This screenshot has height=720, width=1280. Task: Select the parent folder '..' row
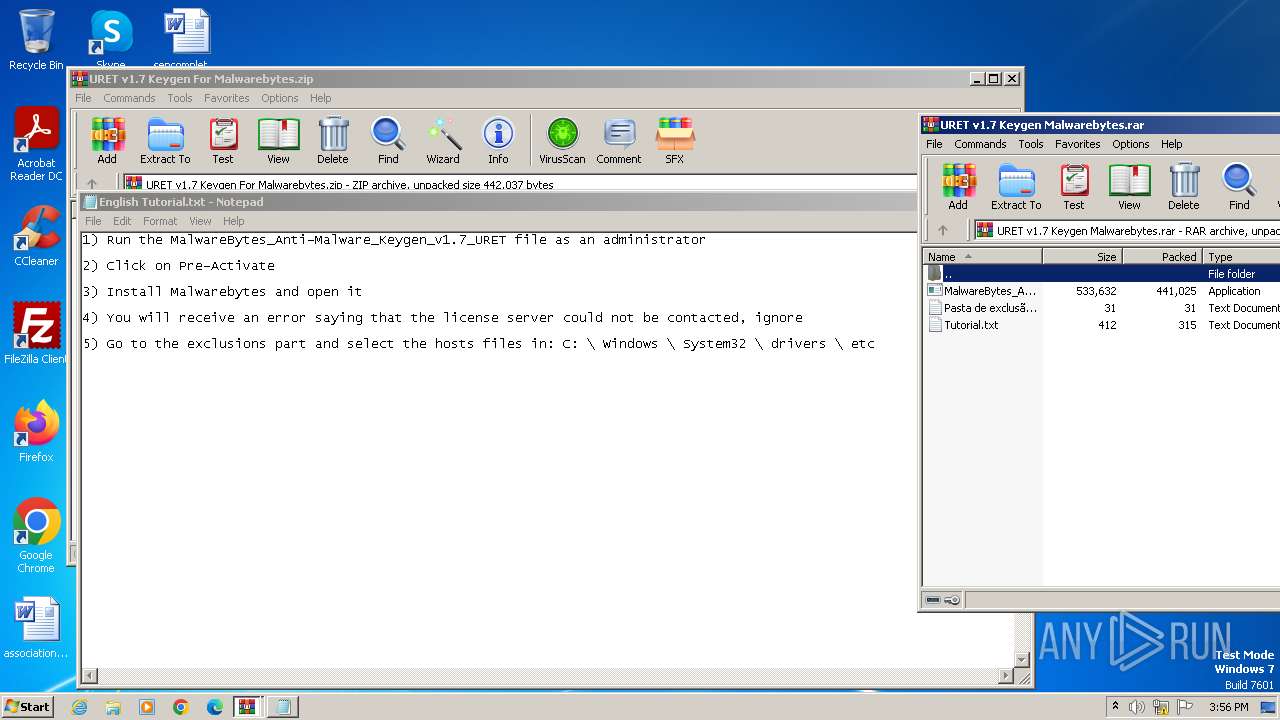(x=1101, y=274)
